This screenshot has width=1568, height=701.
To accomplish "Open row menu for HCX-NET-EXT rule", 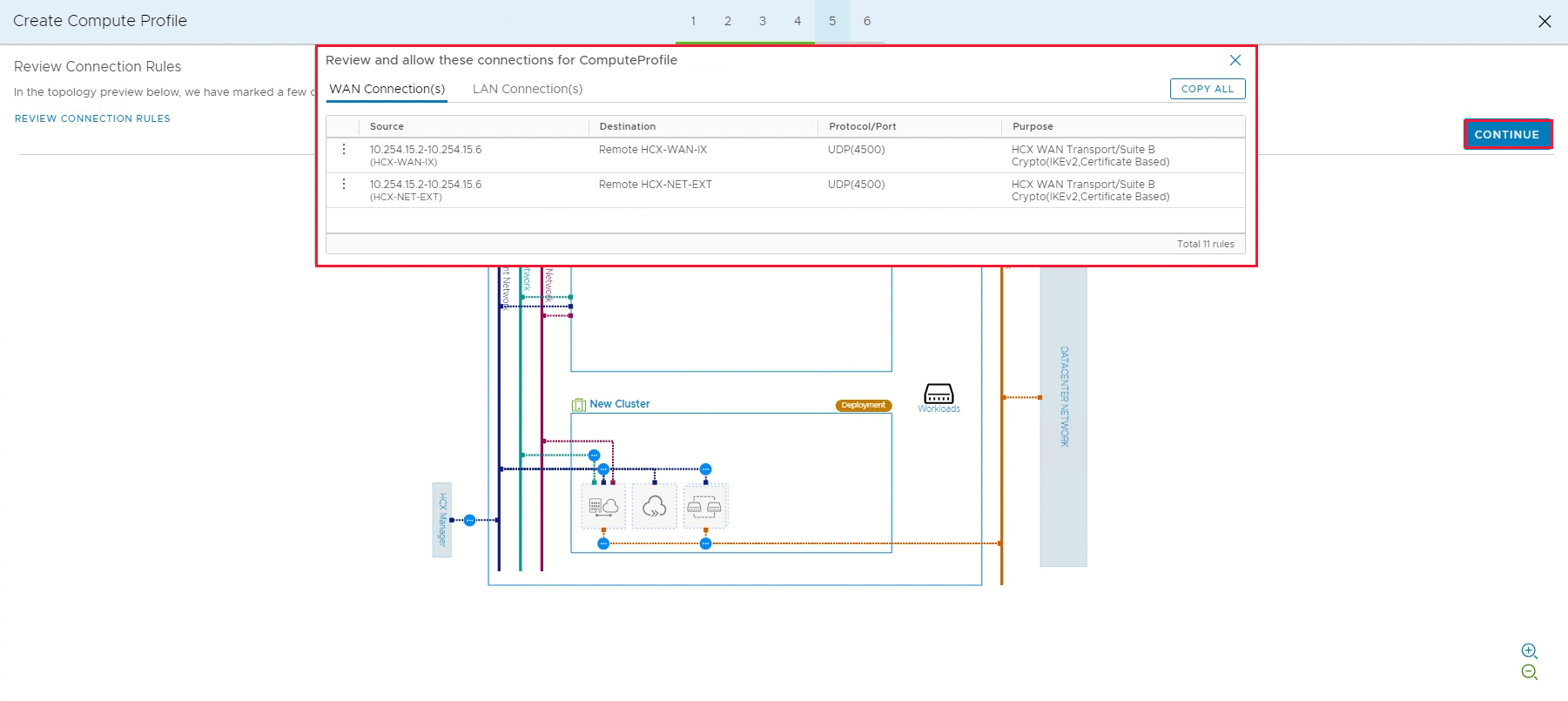I will click(344, 185).
